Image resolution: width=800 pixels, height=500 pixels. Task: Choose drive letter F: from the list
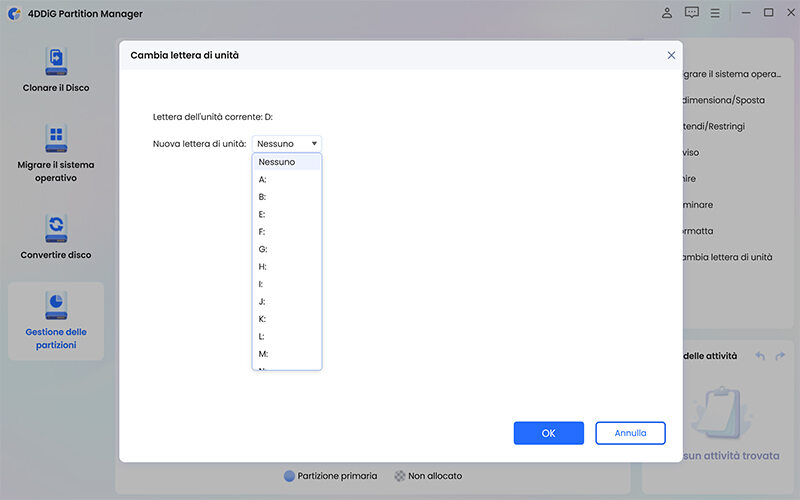click(287, 231)
